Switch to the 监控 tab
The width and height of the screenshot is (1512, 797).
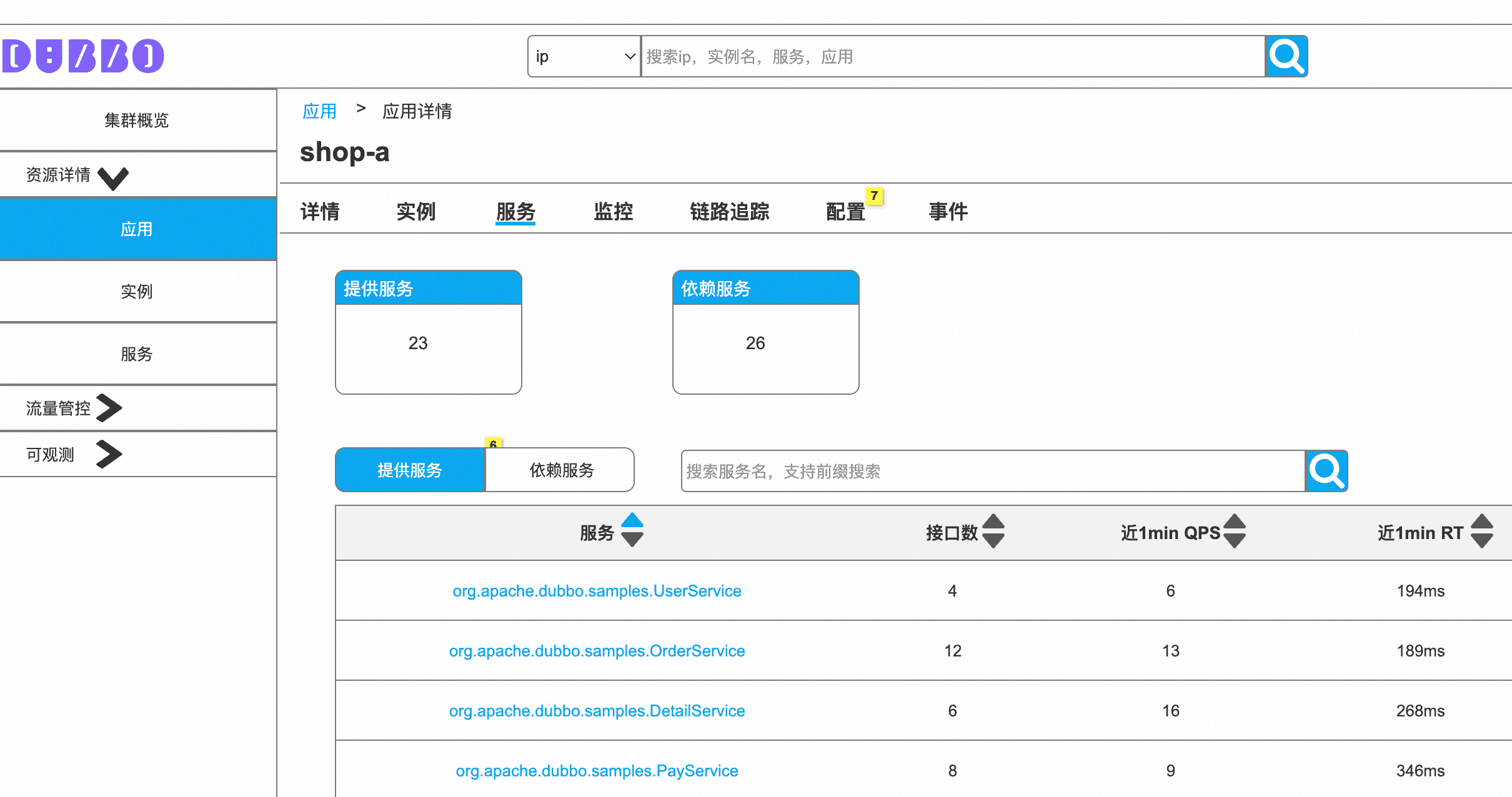pyautogui.click(x=613, y=212)
